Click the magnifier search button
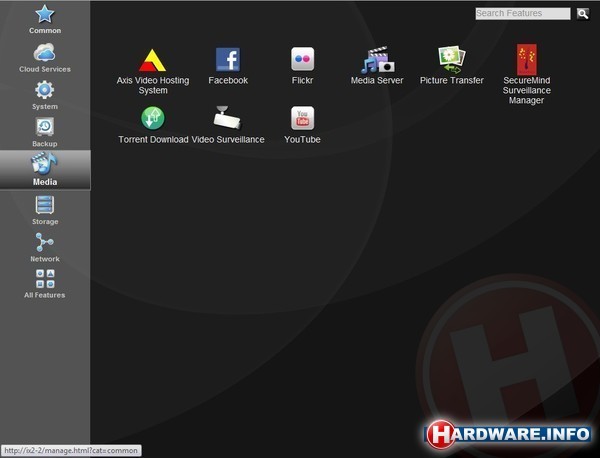 click(583, 14)
